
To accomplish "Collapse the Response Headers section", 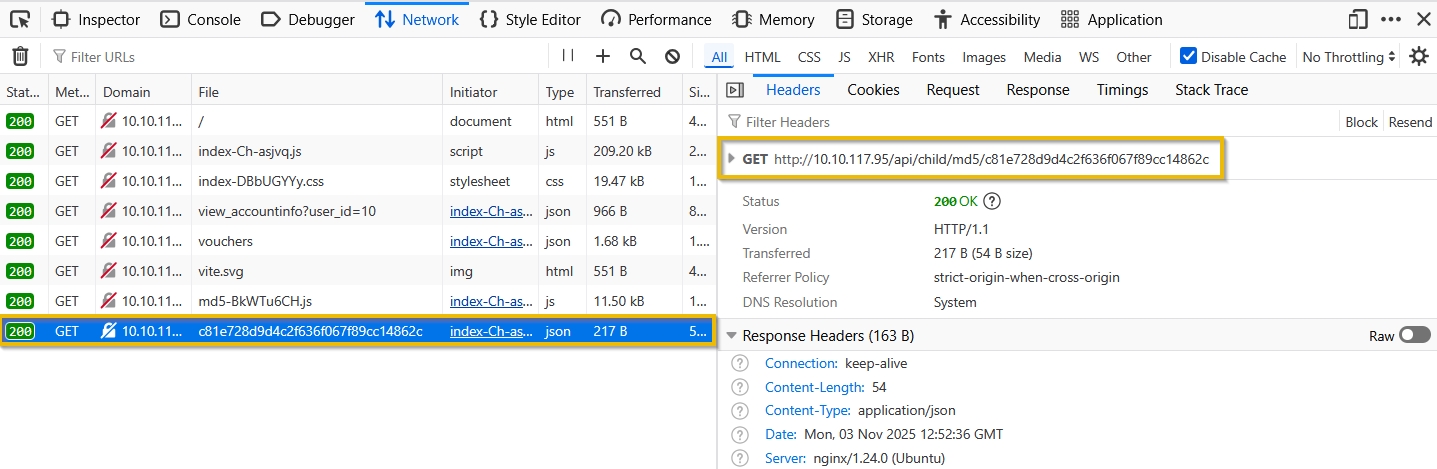I will [x=732, y=336].
